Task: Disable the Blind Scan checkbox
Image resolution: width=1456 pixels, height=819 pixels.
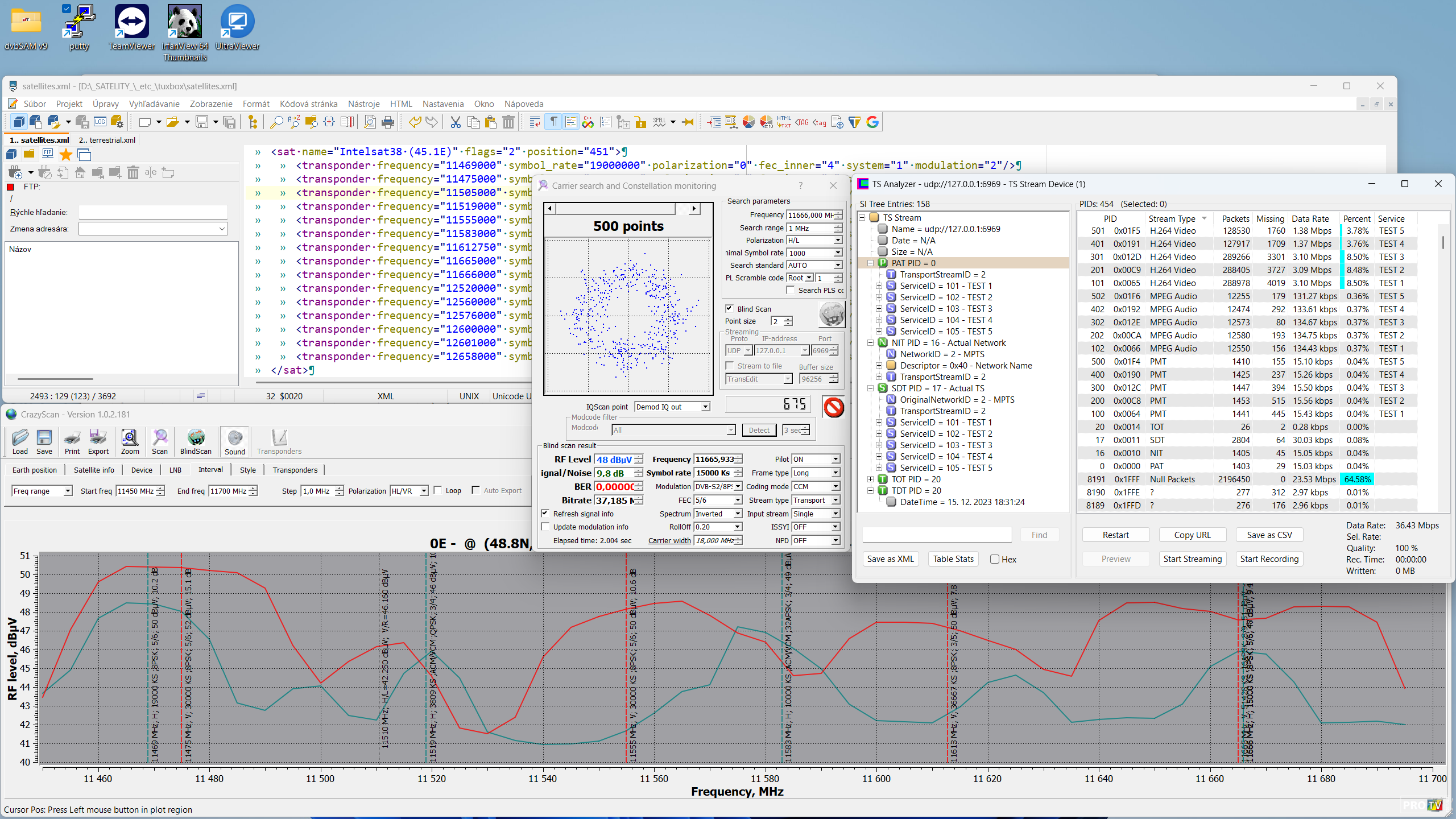Action: [730, 309]
